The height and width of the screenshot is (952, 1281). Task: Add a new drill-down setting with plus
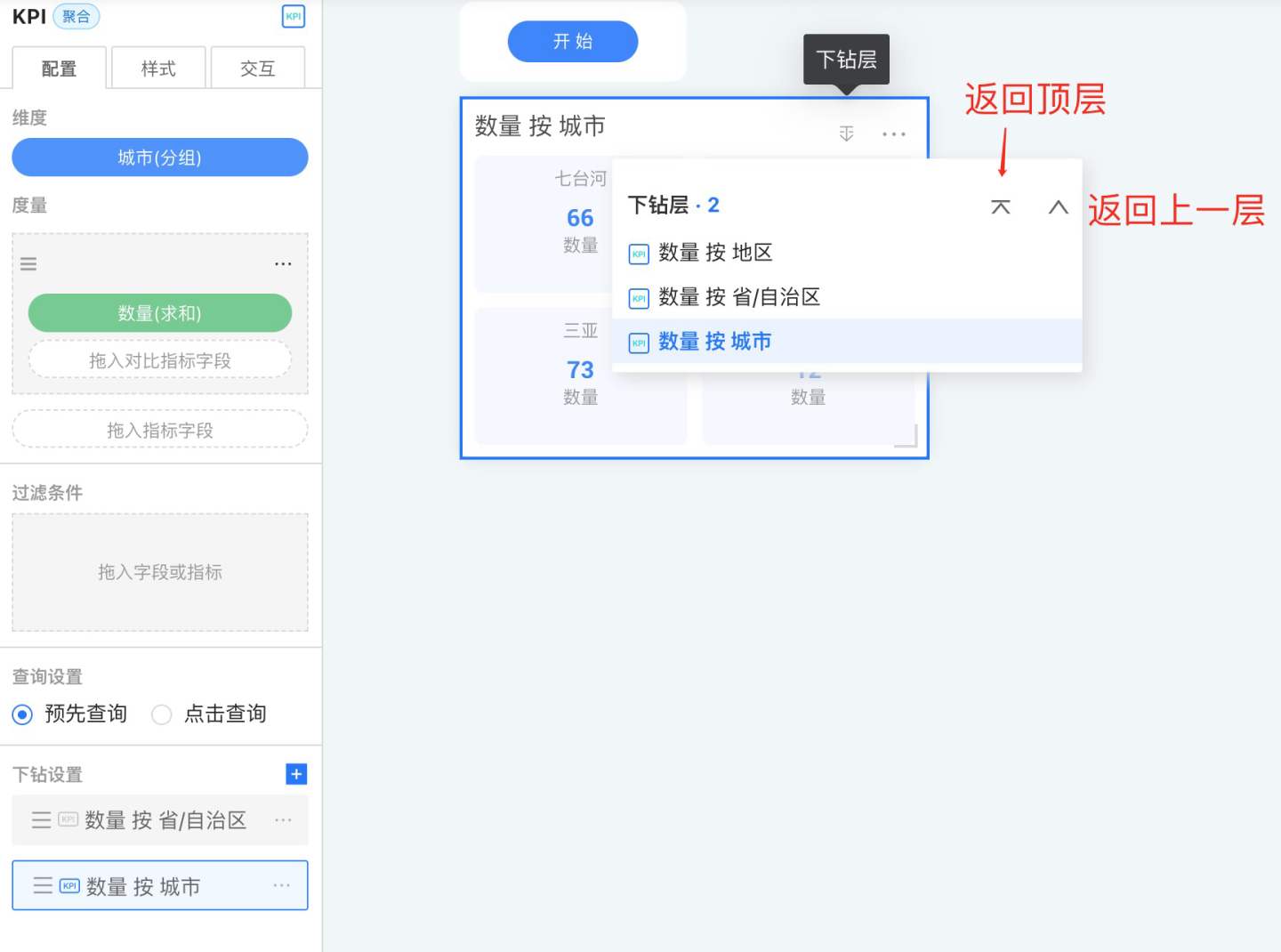coord(296,774)
